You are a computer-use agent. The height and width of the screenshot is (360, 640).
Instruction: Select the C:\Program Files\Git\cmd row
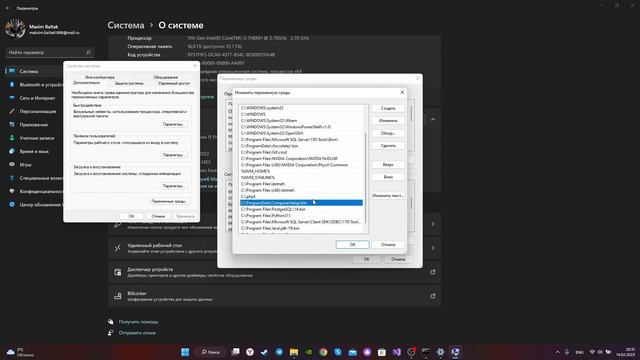(x=301, y=152)
